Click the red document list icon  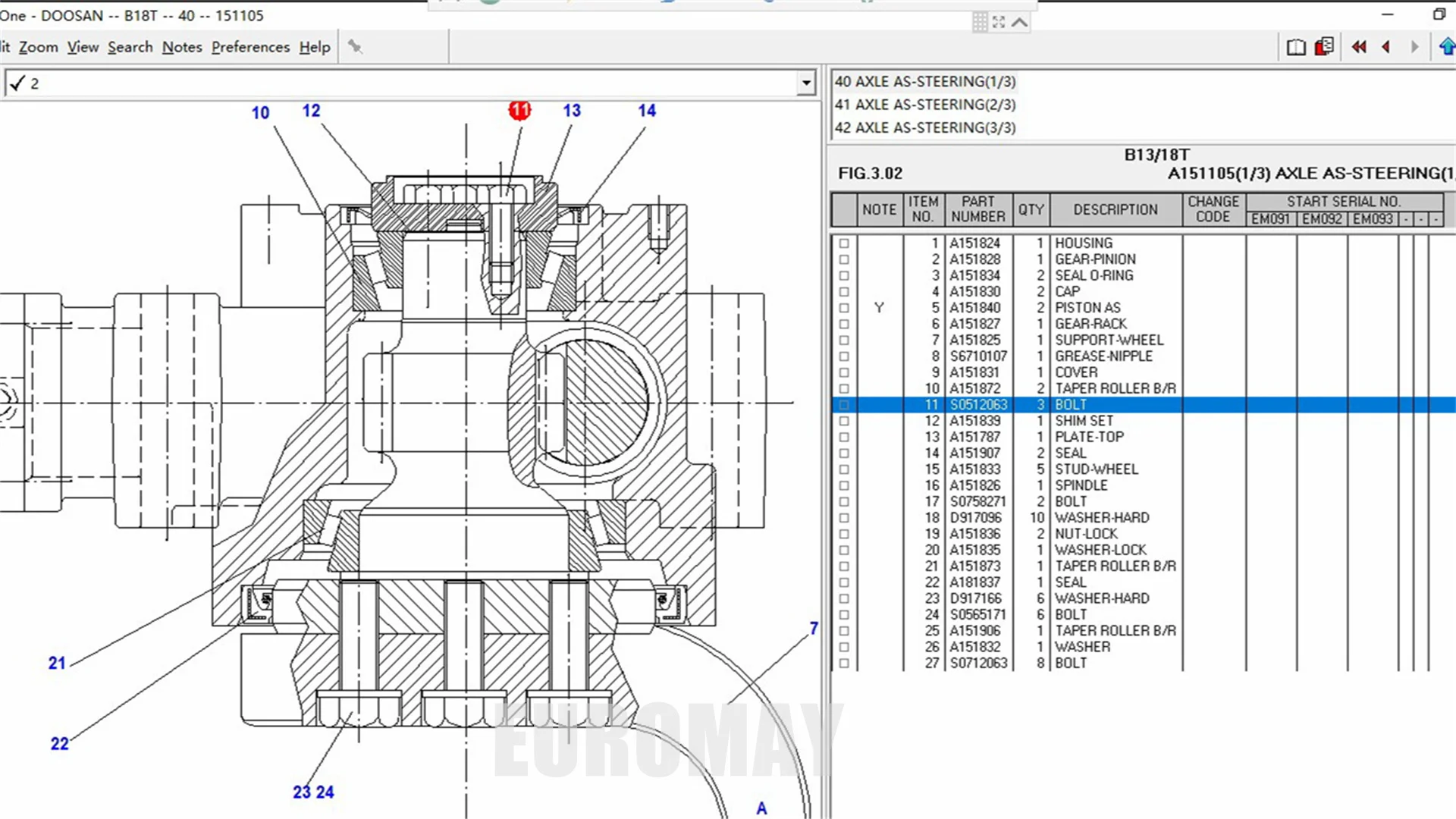pos(1324,47)
